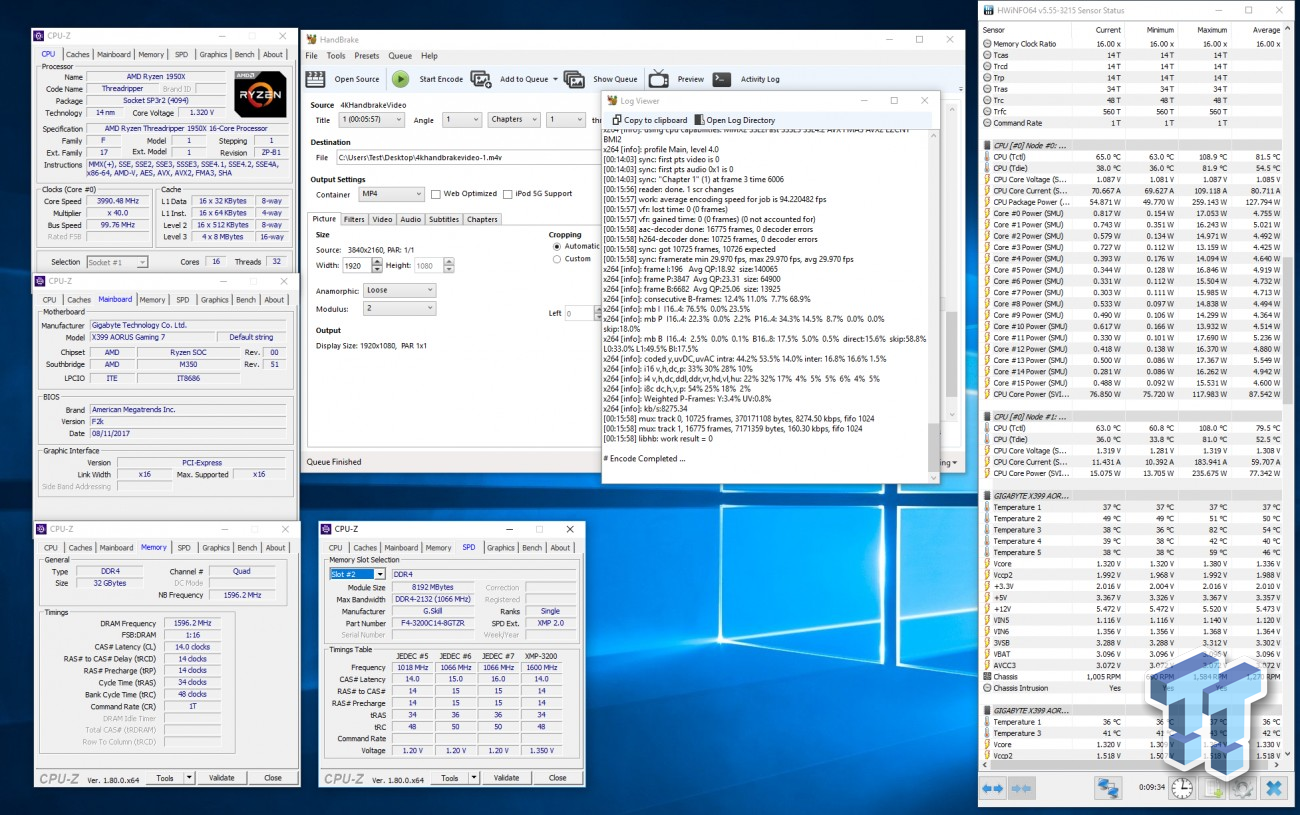
Task: Open the Title dropdown showing 1 (00:05:57)
Action: click(372, 119)
